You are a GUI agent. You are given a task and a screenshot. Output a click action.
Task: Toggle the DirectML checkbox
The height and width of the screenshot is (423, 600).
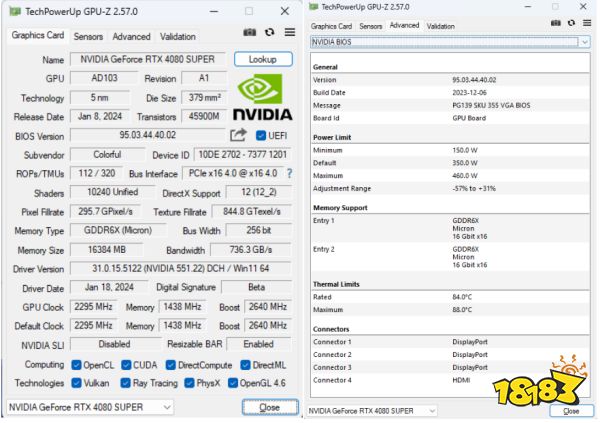pyautogui.click(x=246, y=365)
